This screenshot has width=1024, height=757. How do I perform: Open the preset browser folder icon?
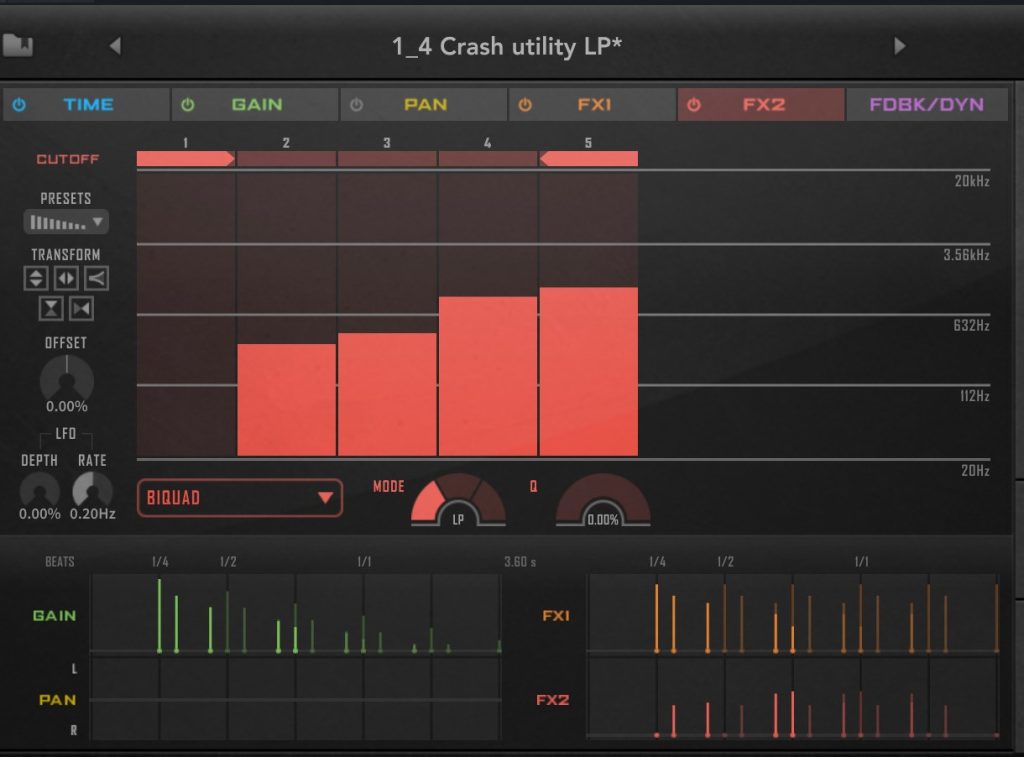(x=17, y=45)
